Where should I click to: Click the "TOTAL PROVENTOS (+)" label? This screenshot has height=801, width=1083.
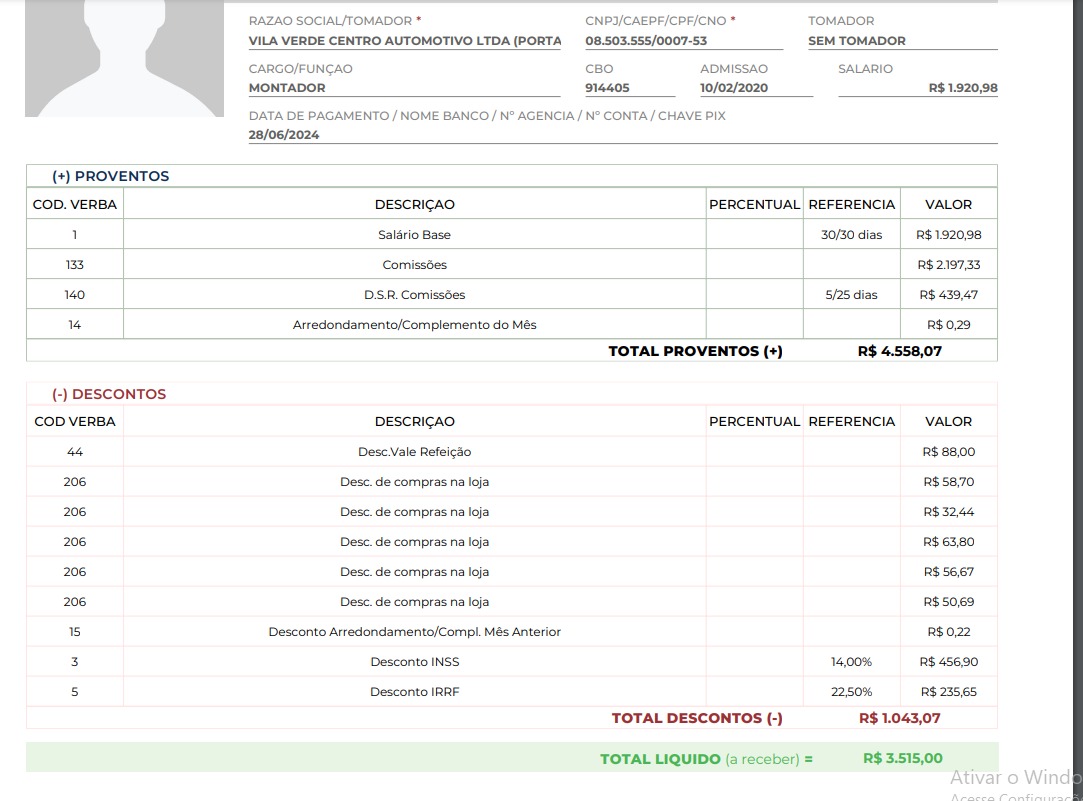696,351
